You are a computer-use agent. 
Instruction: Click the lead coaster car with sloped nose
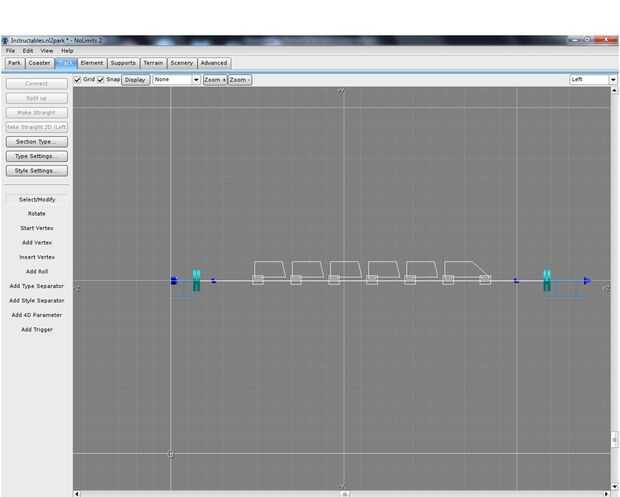coord(467,272)
